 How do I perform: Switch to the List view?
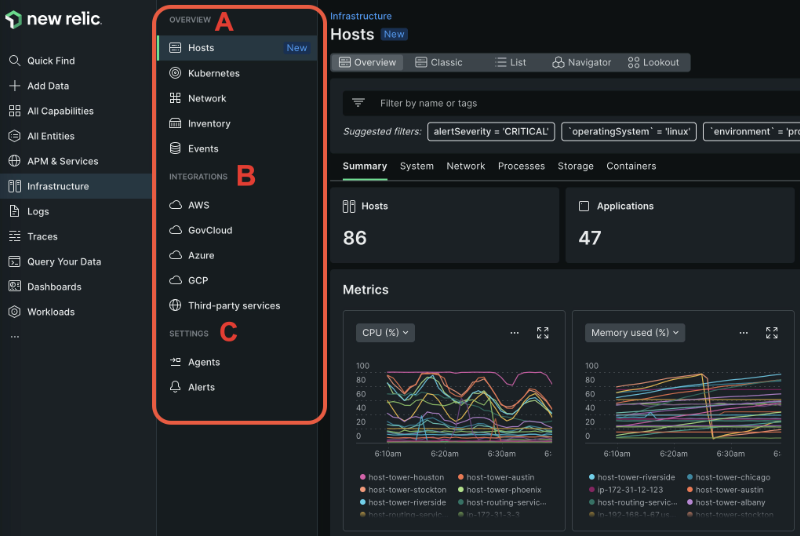[x=510, y=62]
